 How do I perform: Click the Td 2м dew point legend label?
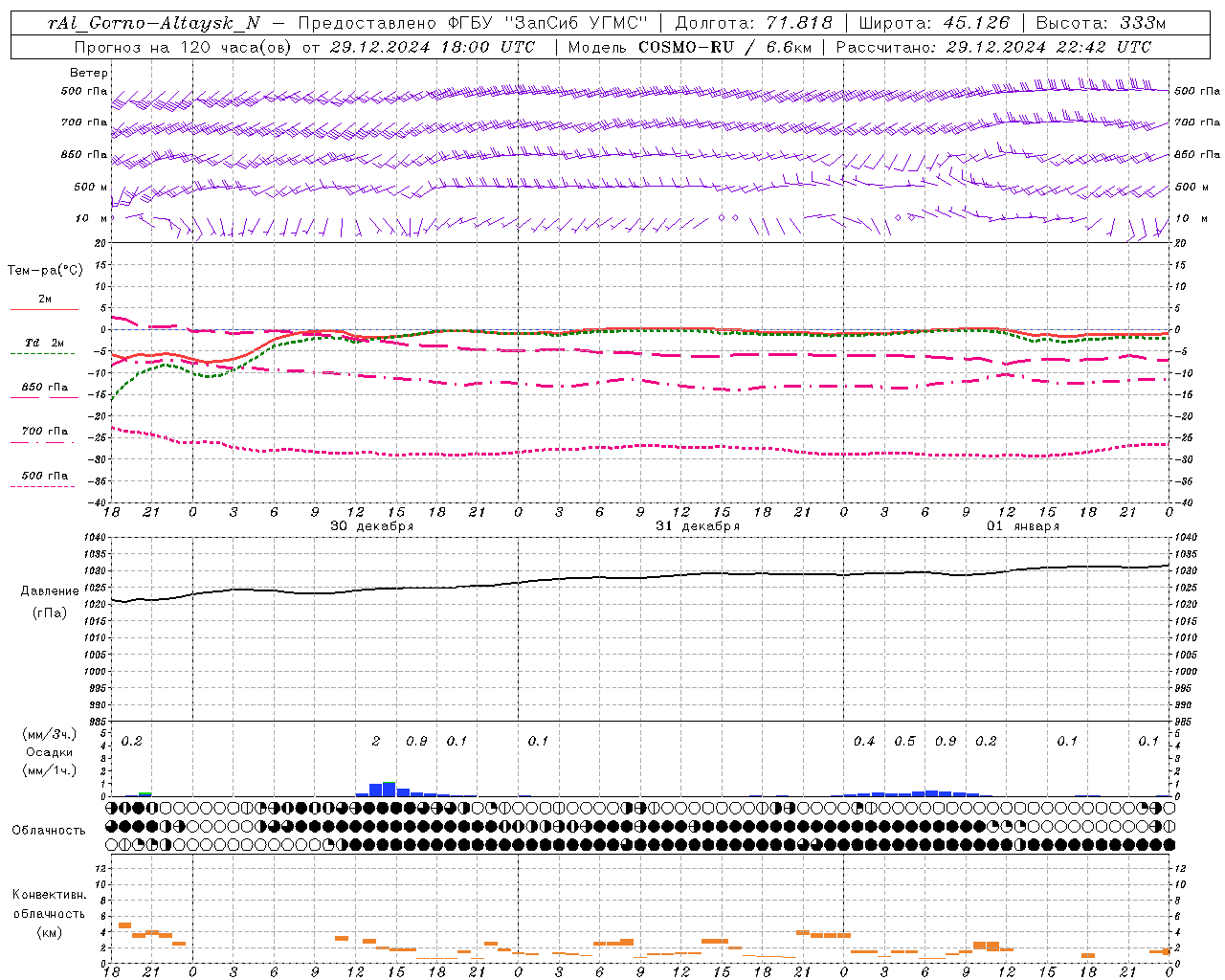point(45,343)
